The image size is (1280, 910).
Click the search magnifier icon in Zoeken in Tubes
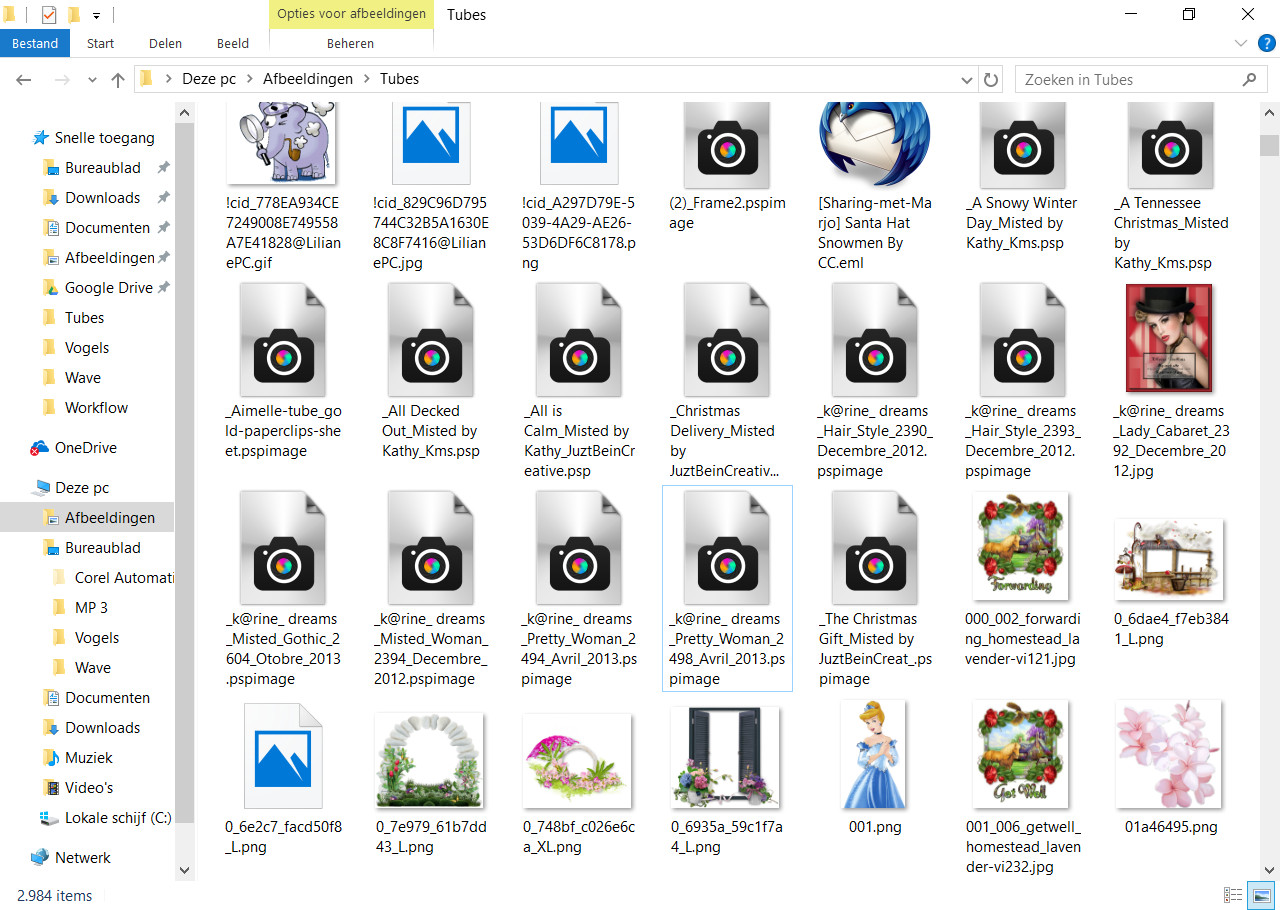(1249, 80)
